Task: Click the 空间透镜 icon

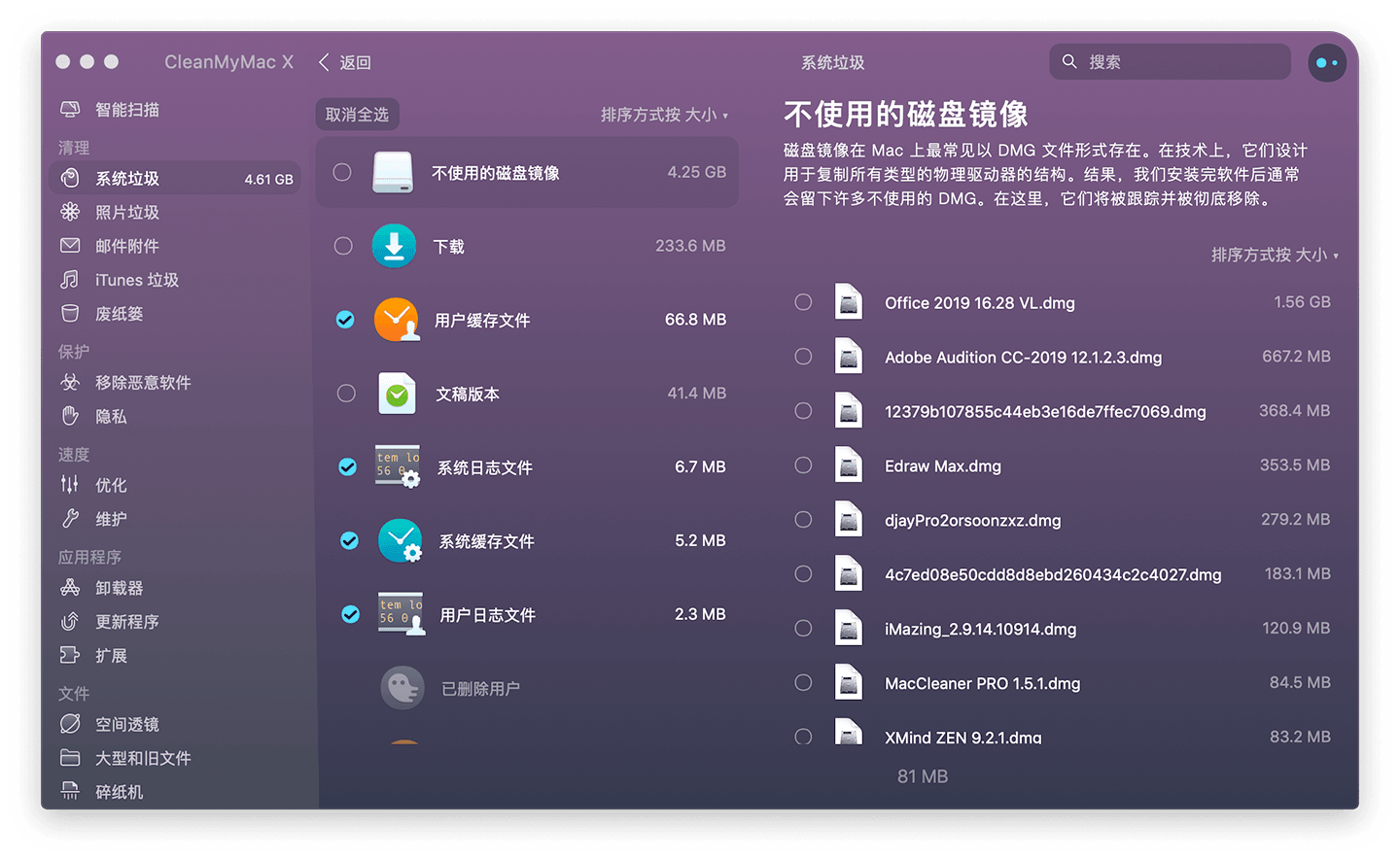Action: 70,724
